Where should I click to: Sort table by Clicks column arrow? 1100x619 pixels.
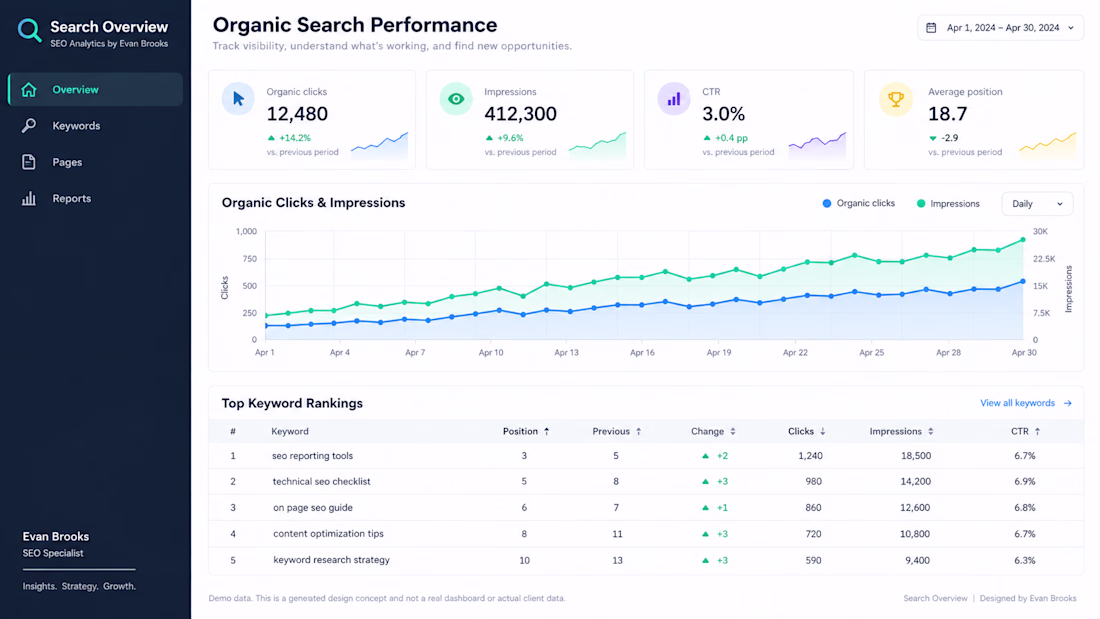pos(823,432)
